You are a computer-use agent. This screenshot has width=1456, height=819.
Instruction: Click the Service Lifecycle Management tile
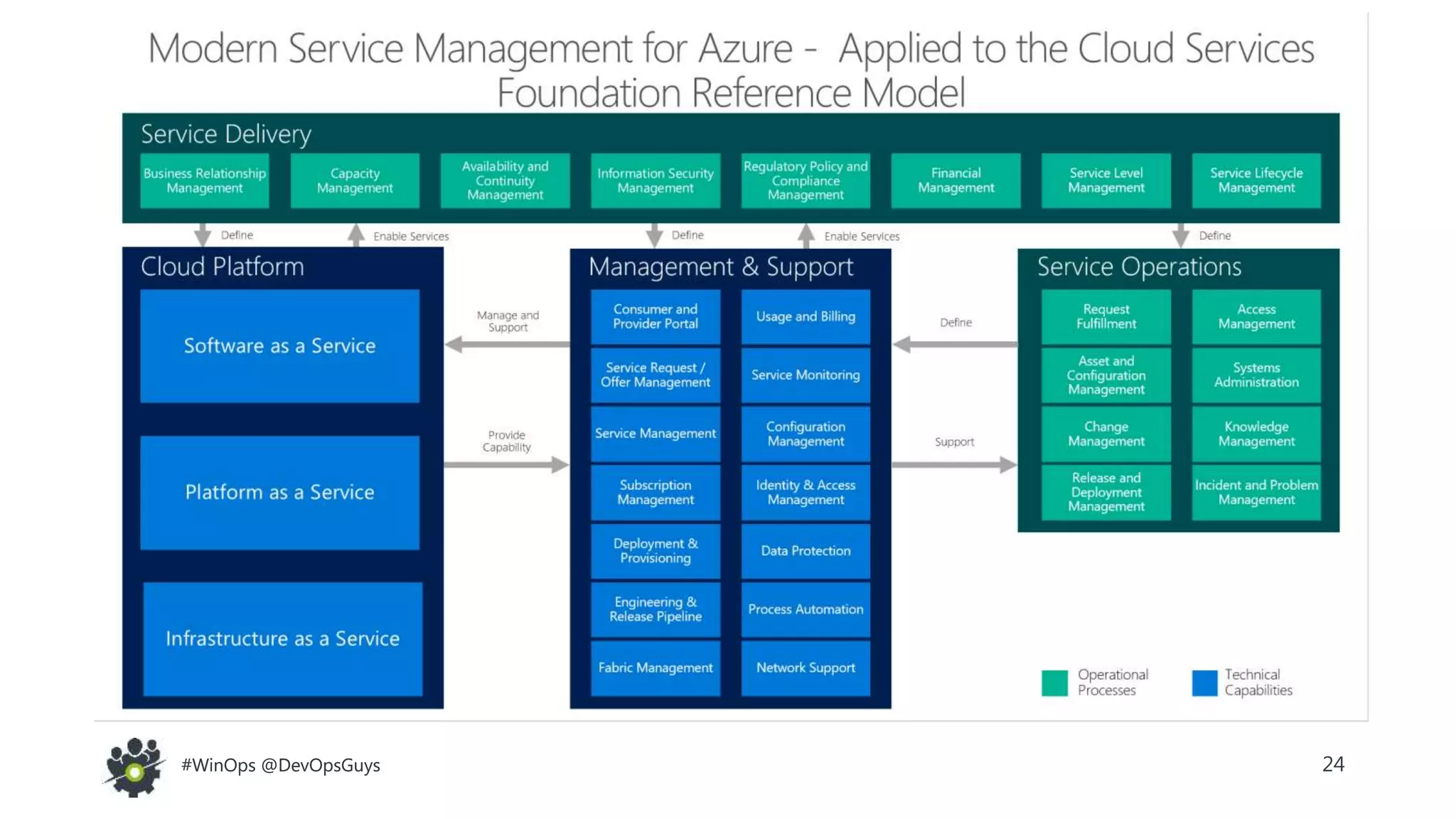(x=1256, y=181)
